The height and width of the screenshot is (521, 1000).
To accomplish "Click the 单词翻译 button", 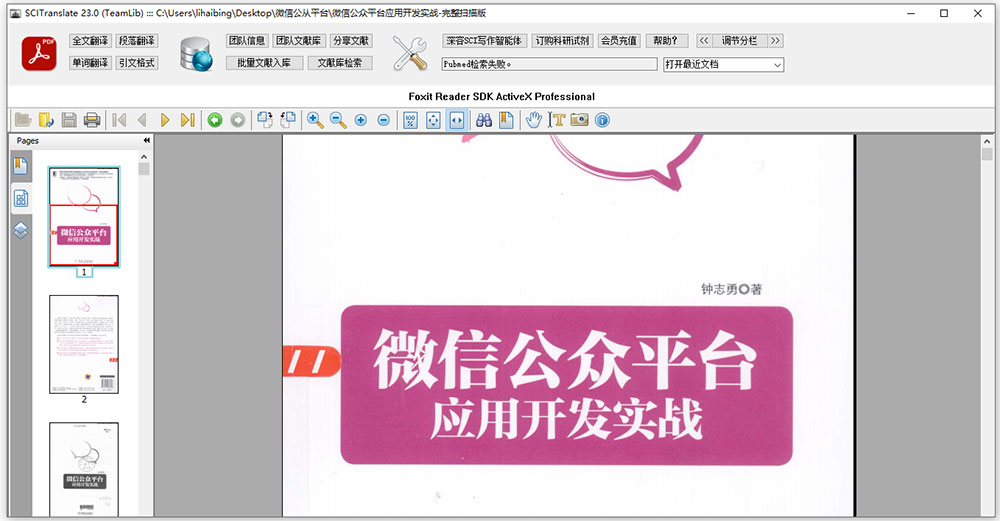I will 90,63.
